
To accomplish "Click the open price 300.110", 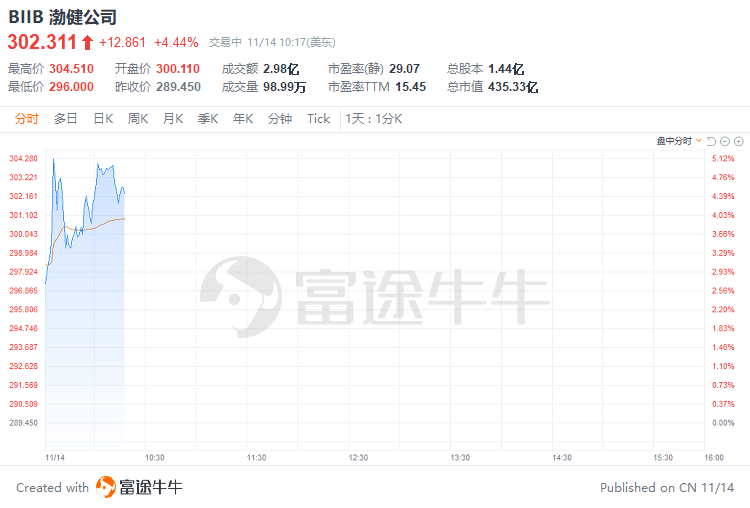I will pos(178,69).
